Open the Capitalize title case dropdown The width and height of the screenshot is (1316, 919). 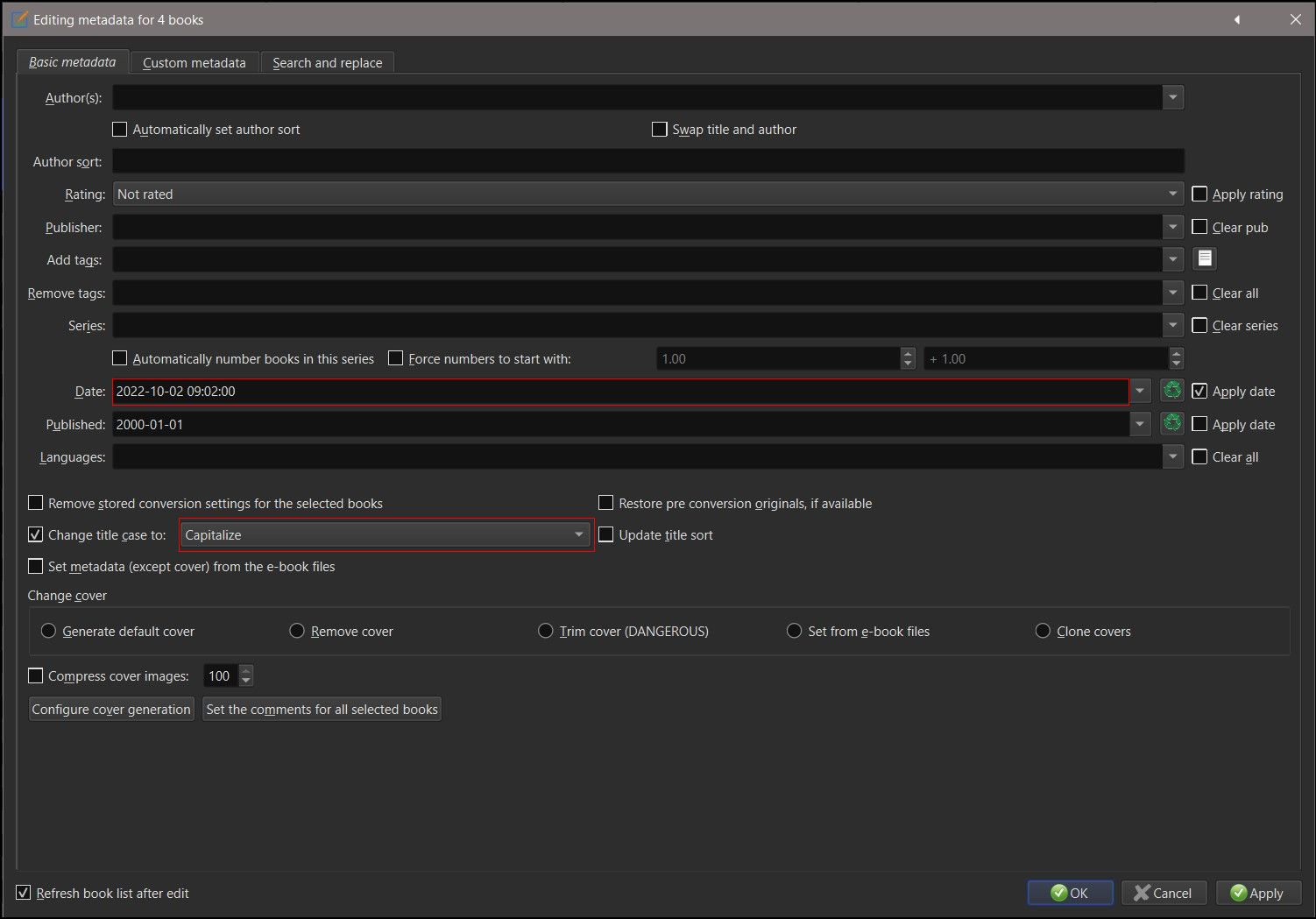386,534
